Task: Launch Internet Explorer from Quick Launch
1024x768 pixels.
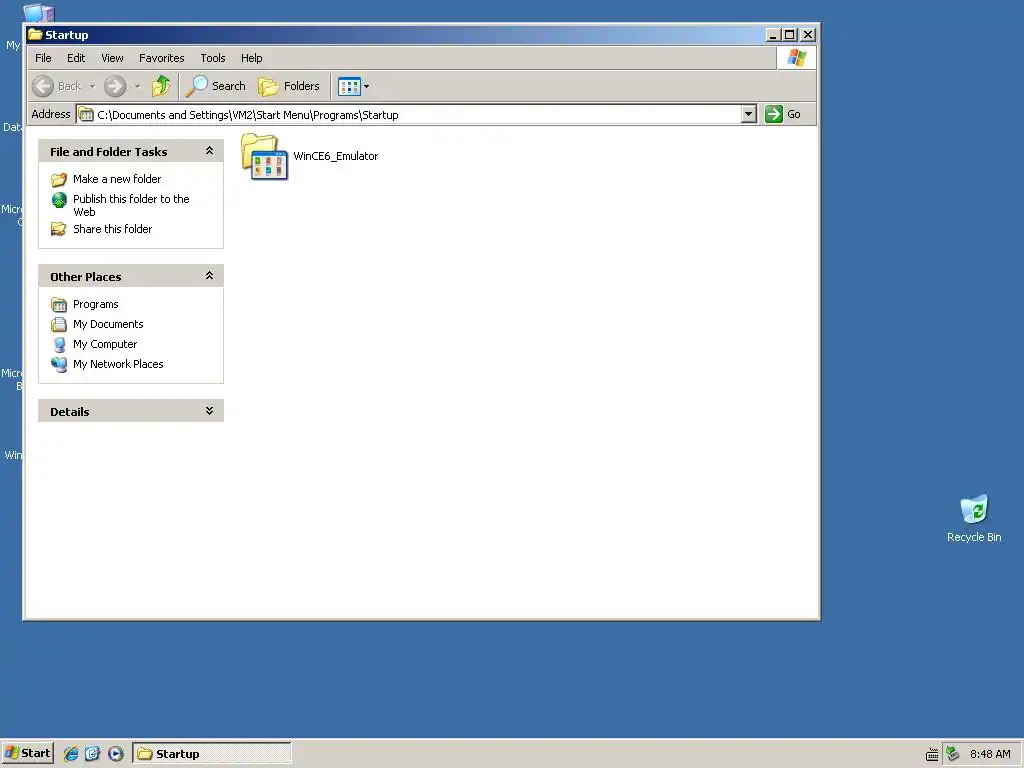Action: (71, 754)
